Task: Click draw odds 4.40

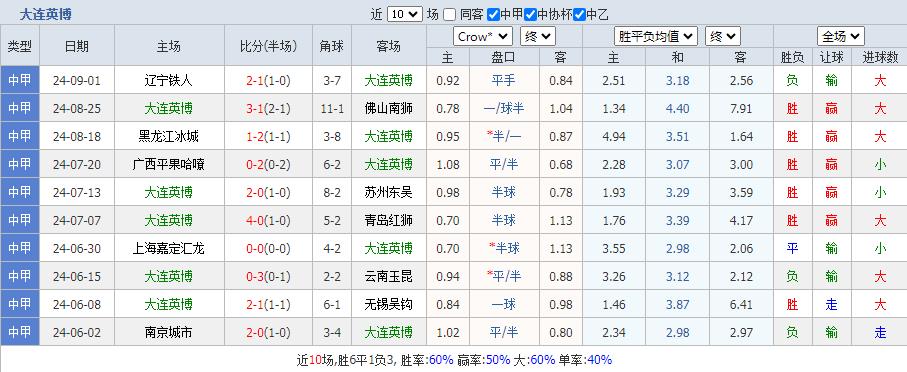Action: click(677, 108)
